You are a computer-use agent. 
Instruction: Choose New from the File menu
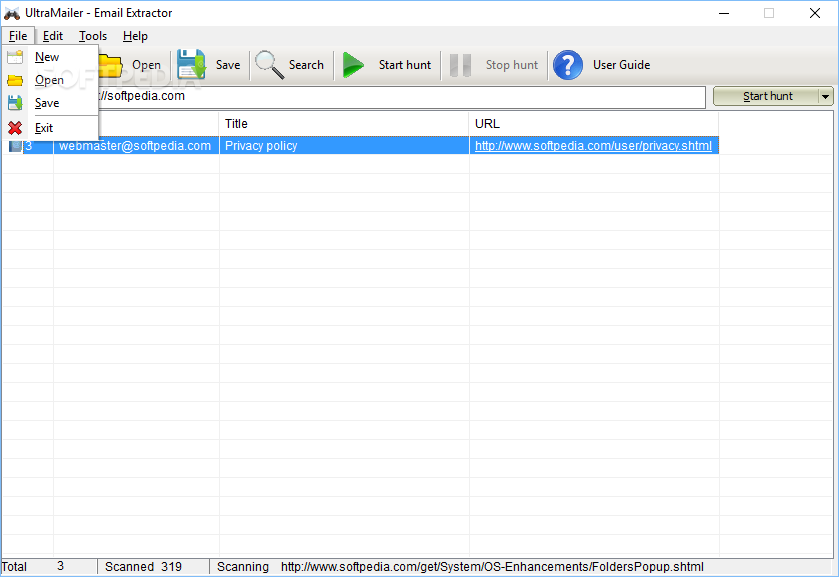(x=50, y=57)
